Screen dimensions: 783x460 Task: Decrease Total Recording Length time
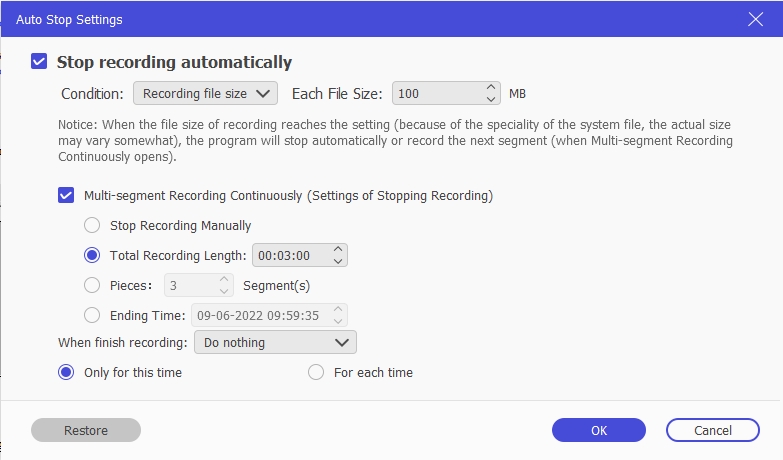click(x=338, y=261)
